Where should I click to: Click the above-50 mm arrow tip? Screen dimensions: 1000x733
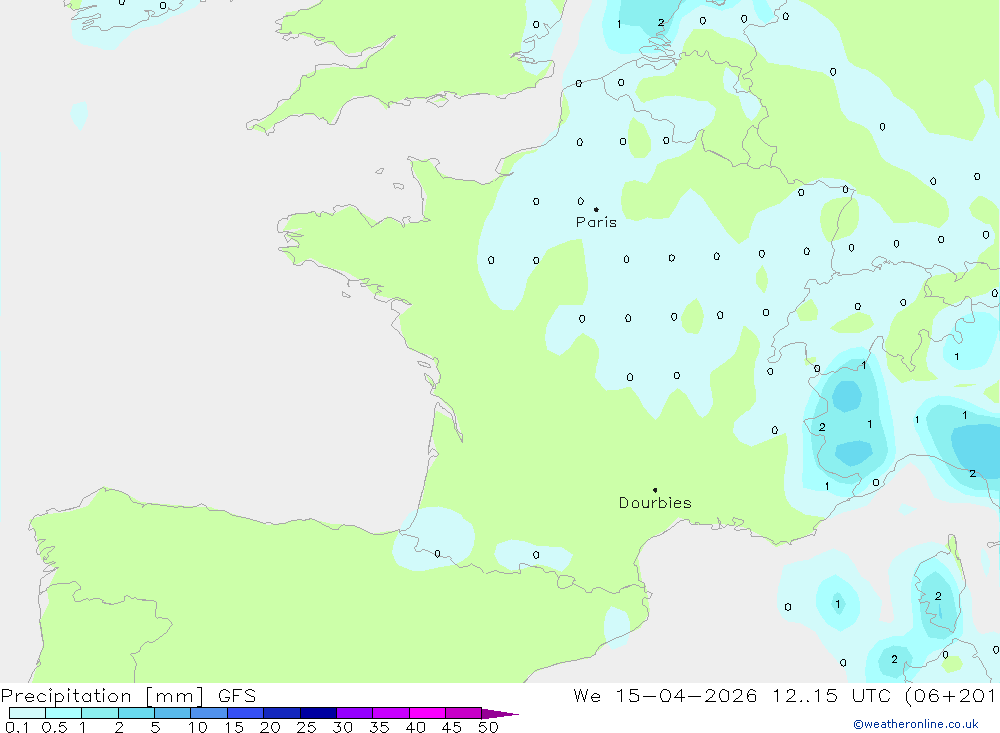click(500, 714)
